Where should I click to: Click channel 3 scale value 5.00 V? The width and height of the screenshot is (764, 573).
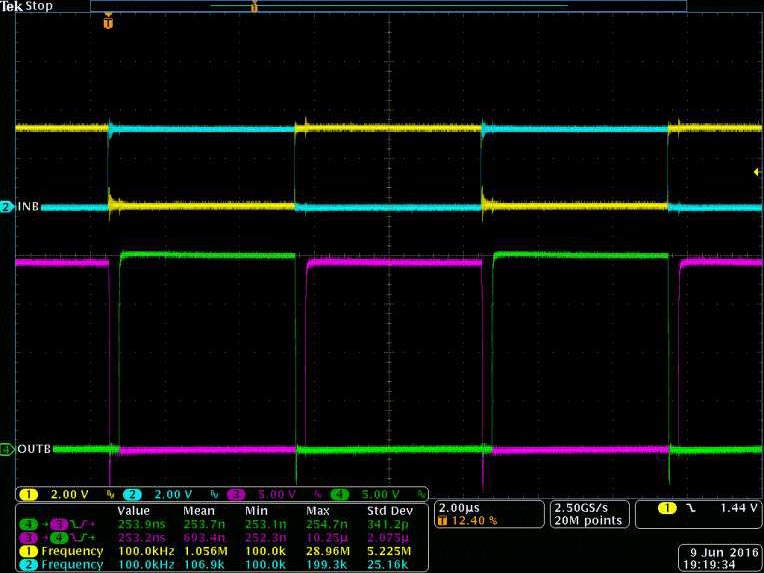[277, 495]
